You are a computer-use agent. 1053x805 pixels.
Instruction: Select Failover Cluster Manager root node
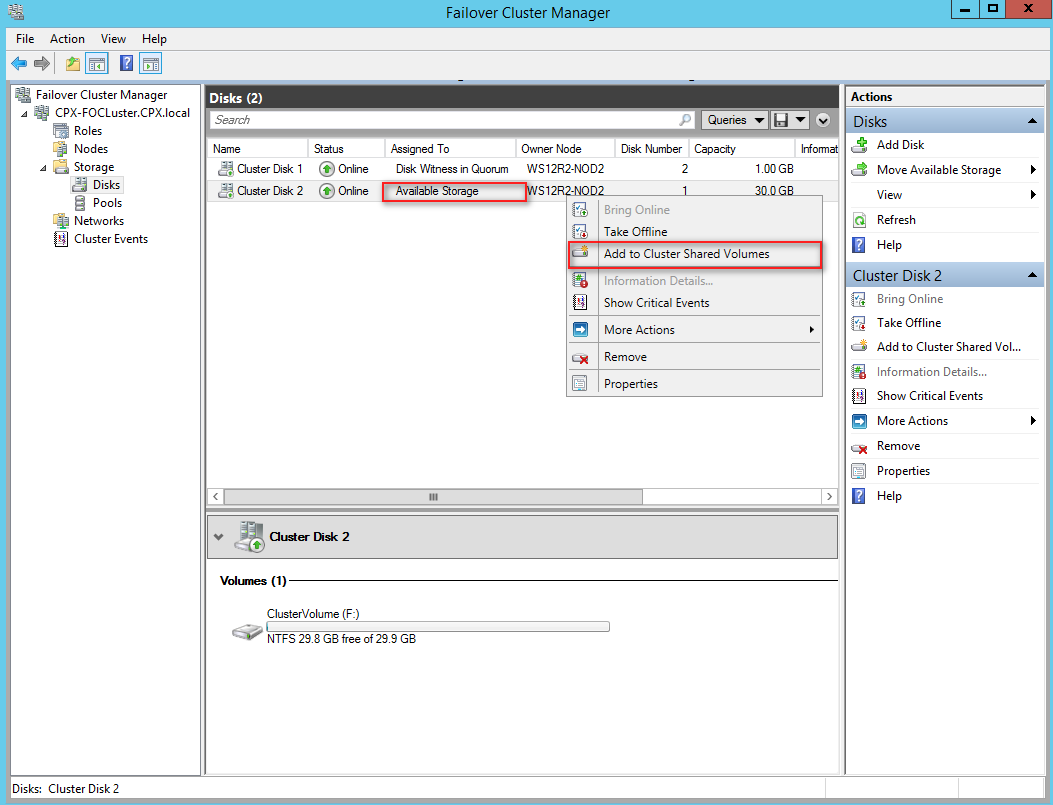101,95
